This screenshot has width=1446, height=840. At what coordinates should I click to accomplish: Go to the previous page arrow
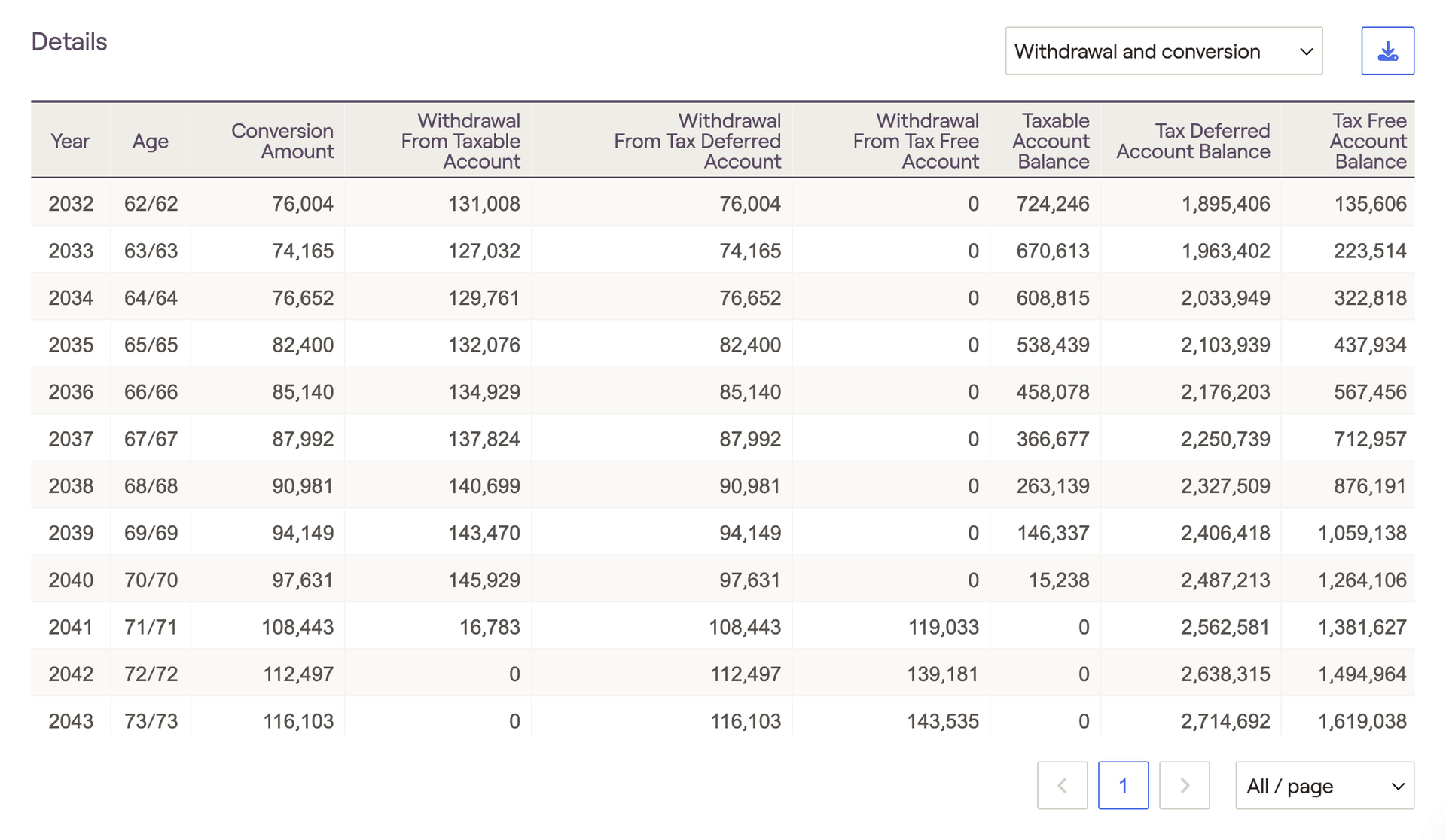point(1062,786)
